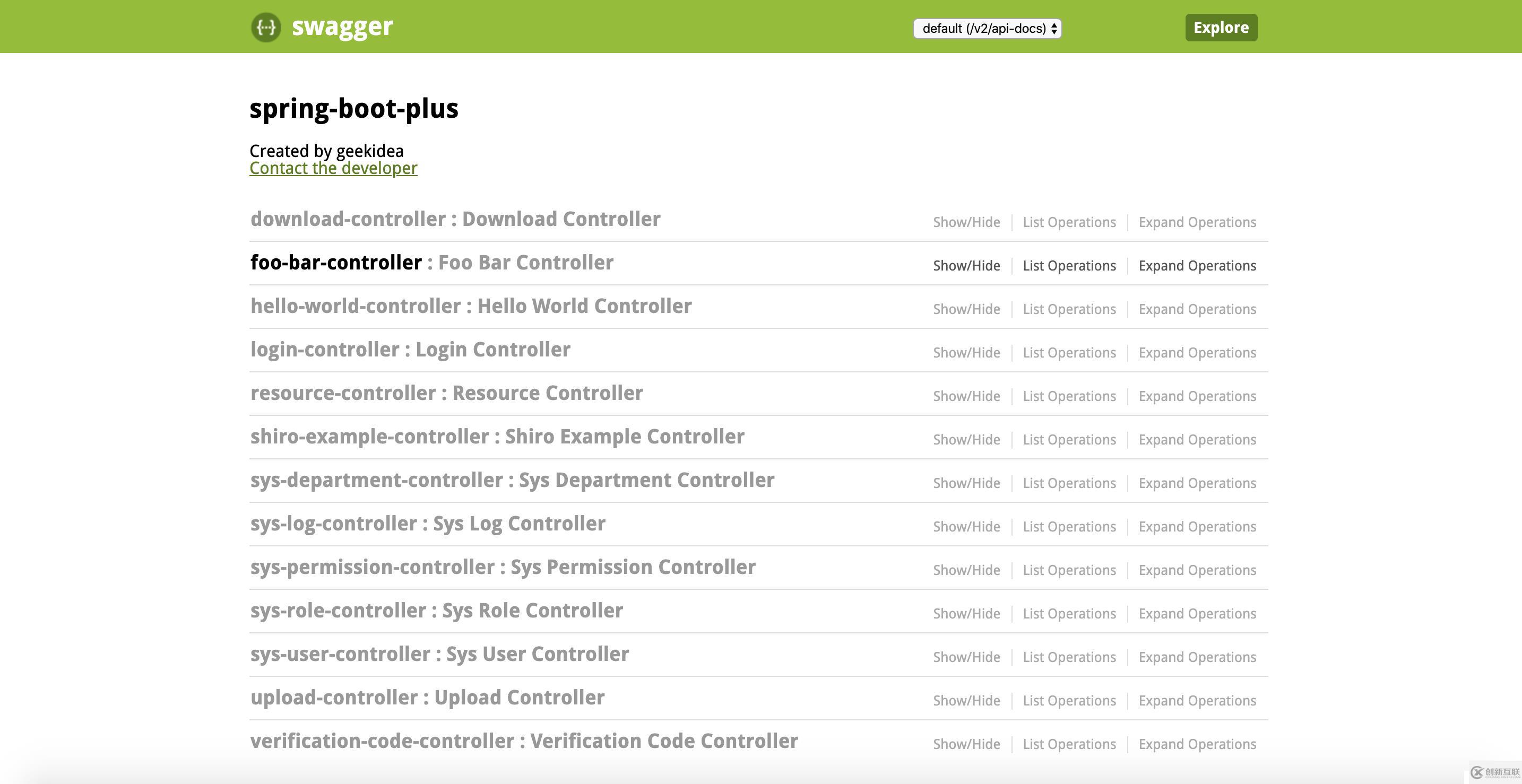The height and width of the screenshot is (784, 1522).
Task: Toggle Show/Hide for sys-permission-controller
Action: 966,570
